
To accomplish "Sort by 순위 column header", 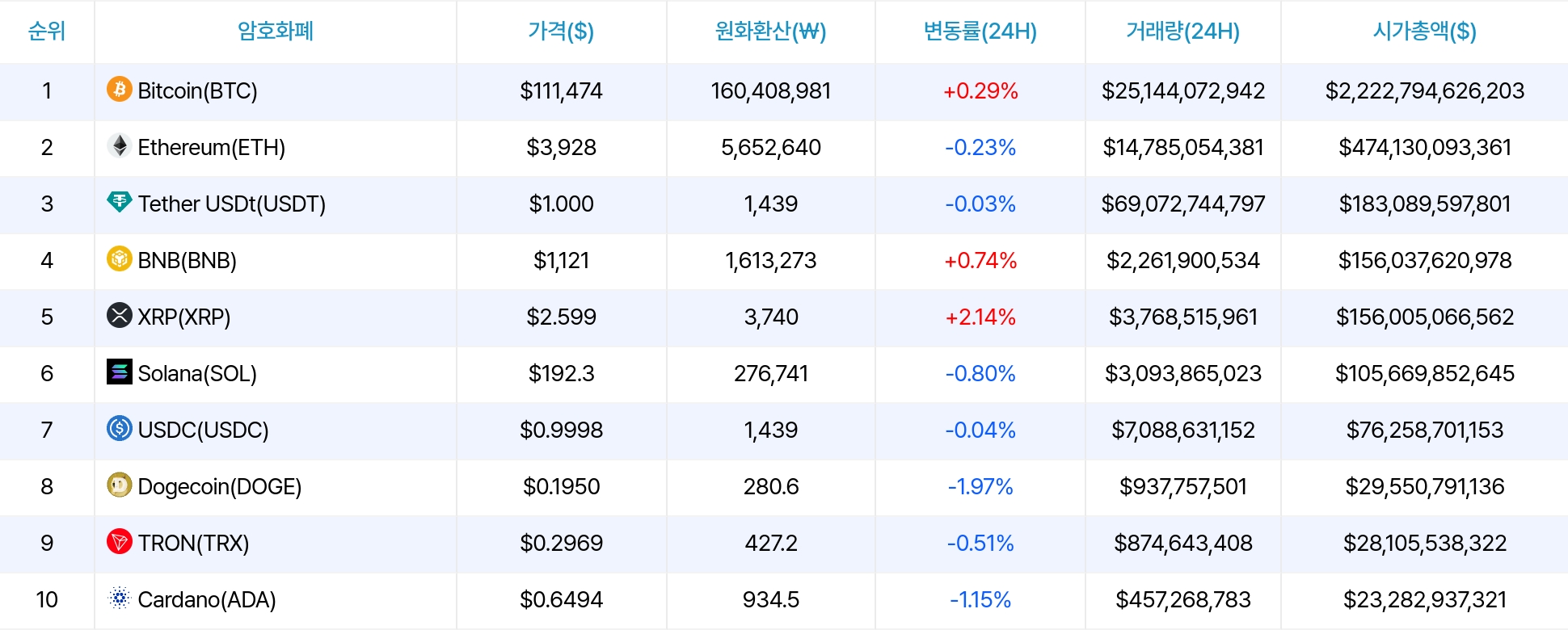I will [47, 31].
